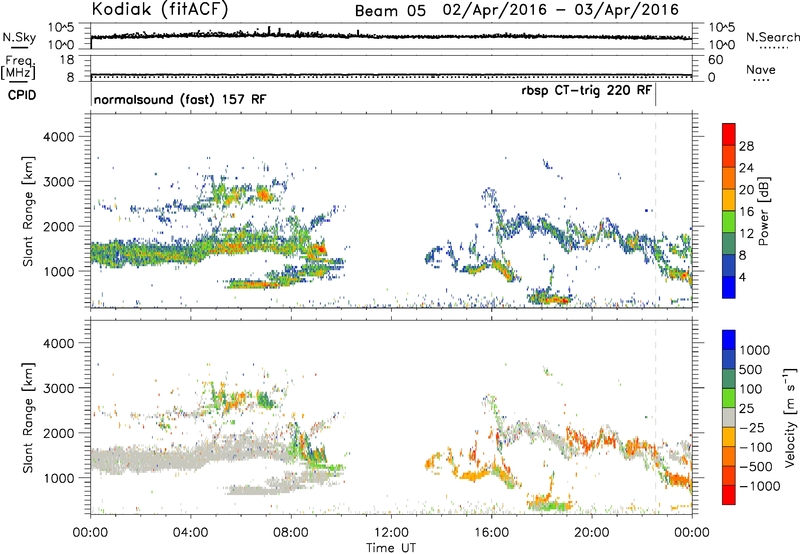800x554 pixels.
Task: Select the Velocity [m s⁻¹] colorbar title
Action: tap(790, 418)
